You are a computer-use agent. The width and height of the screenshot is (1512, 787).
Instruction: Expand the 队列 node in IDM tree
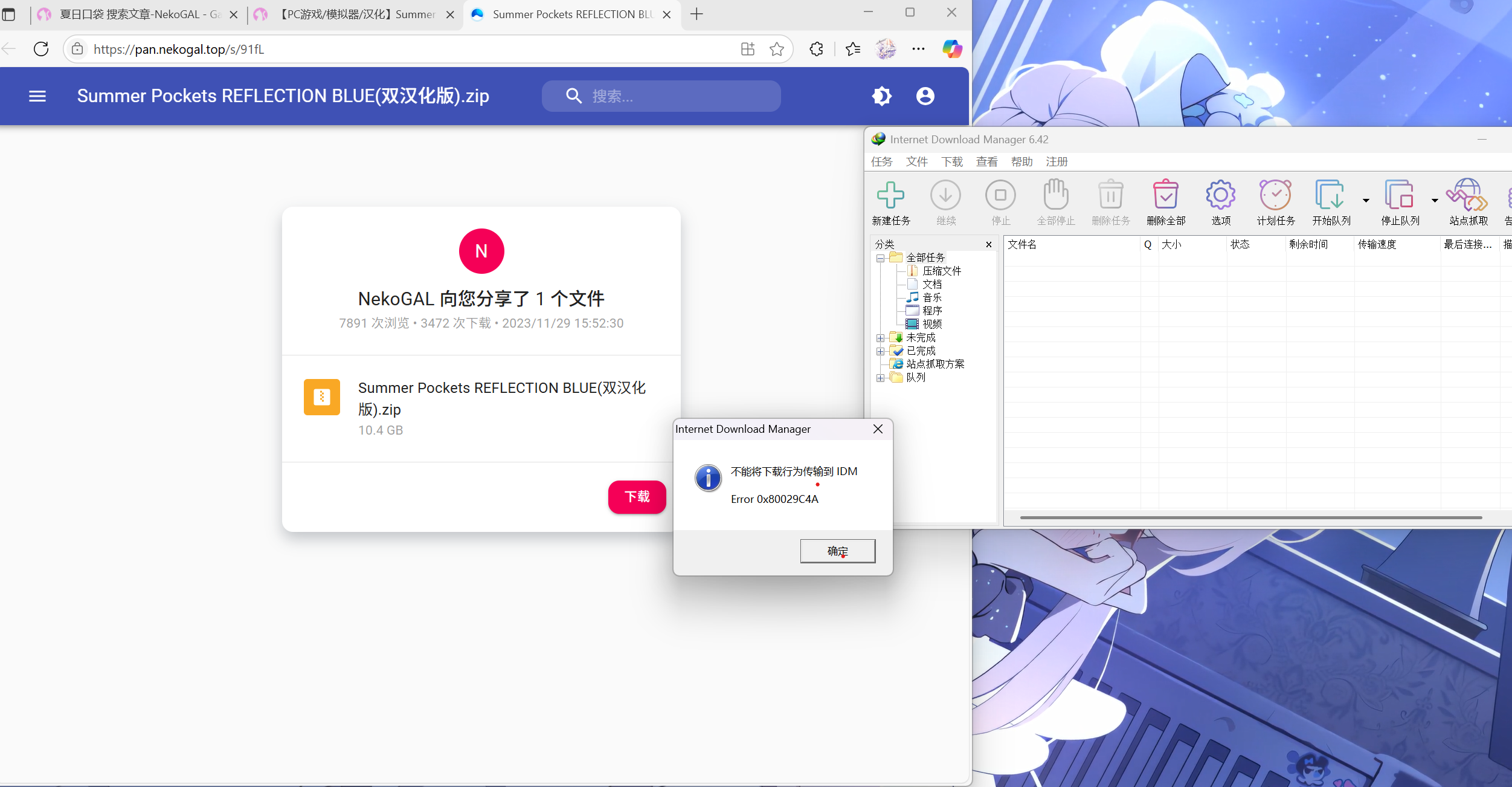[x=881, y=377]
